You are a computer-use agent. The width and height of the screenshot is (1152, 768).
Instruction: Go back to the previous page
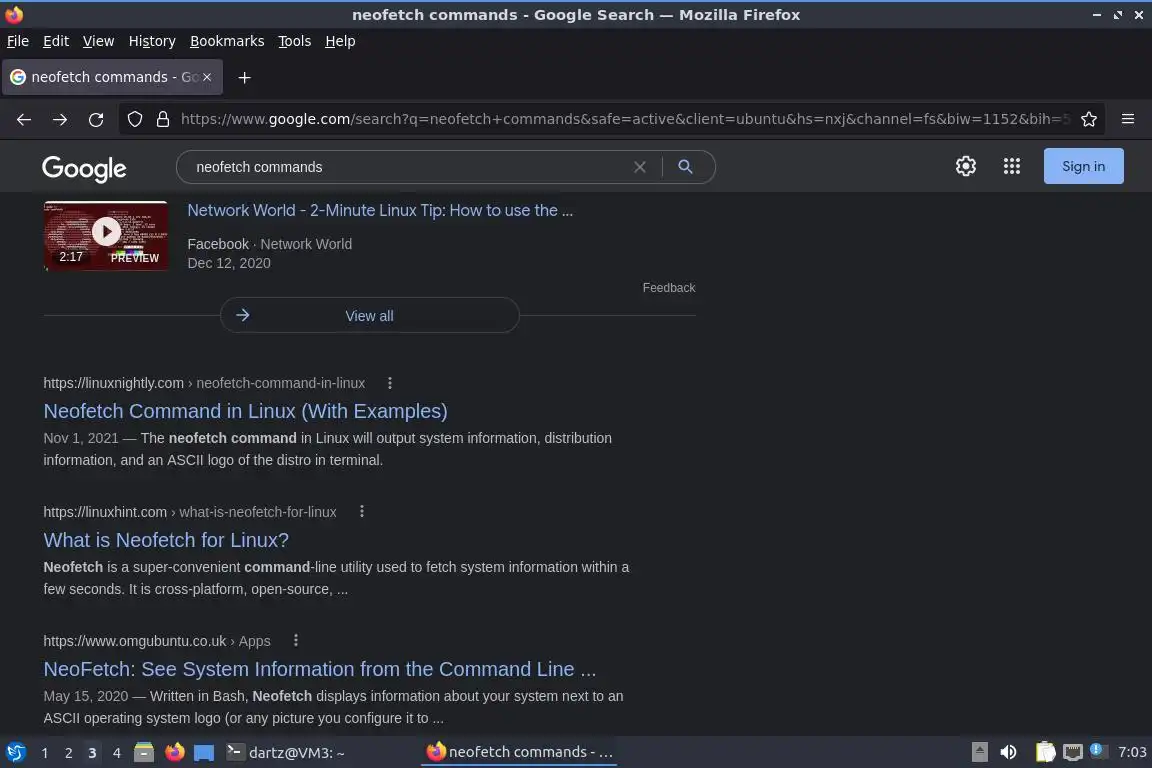(x=24, y=119)
